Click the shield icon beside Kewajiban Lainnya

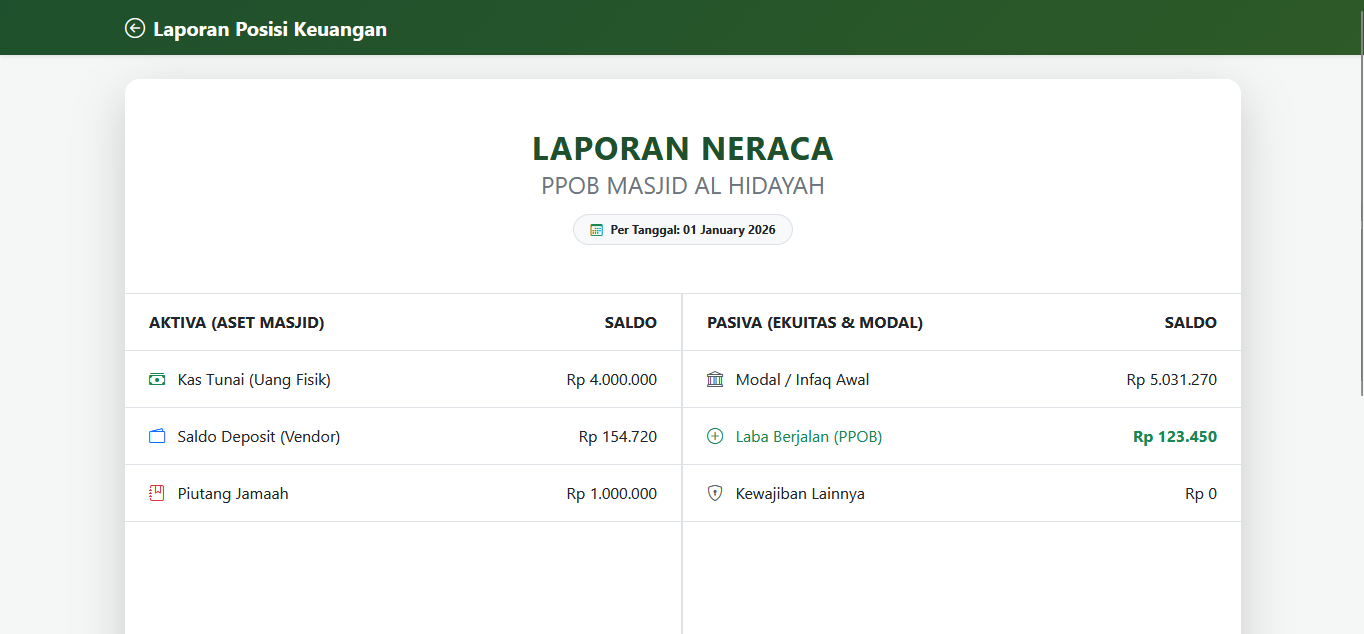pyautogui.click(x=715, y=493)
